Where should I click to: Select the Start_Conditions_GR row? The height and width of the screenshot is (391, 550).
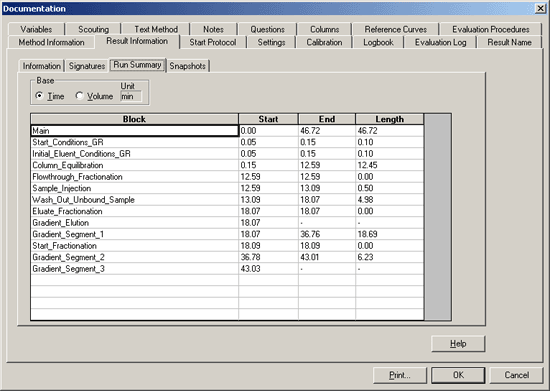(227, 142)
